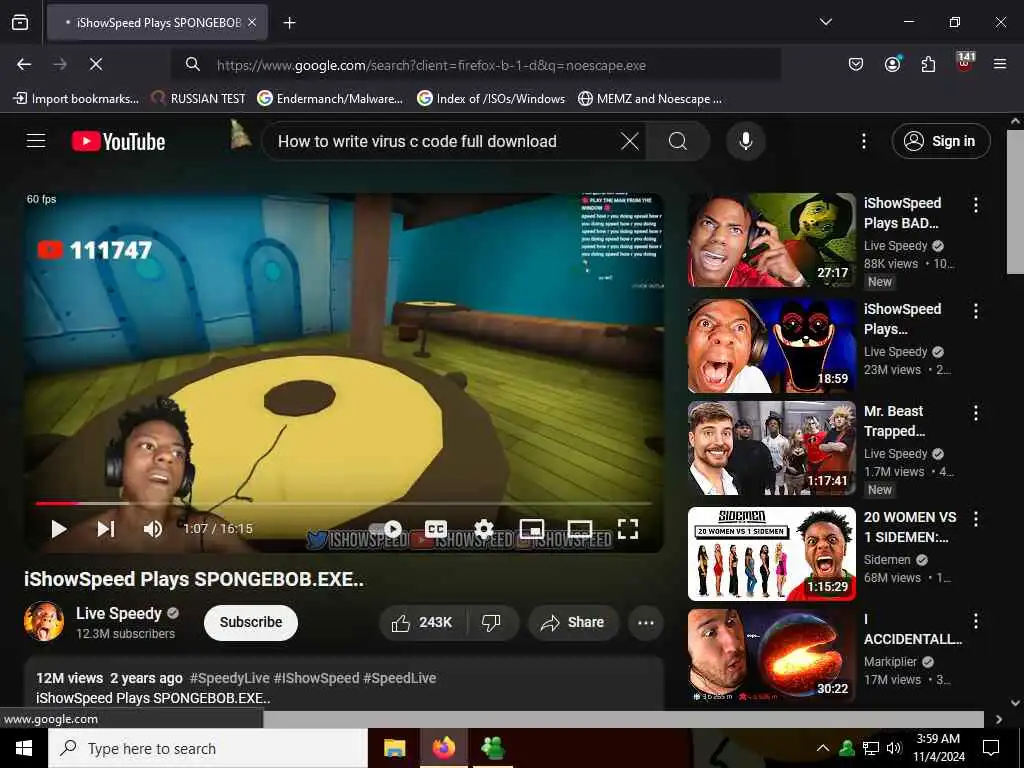Open the Live Speedy channel avatar
Image resolution: width=1024 pixels, height=768 pixels.
coord(44,621)
